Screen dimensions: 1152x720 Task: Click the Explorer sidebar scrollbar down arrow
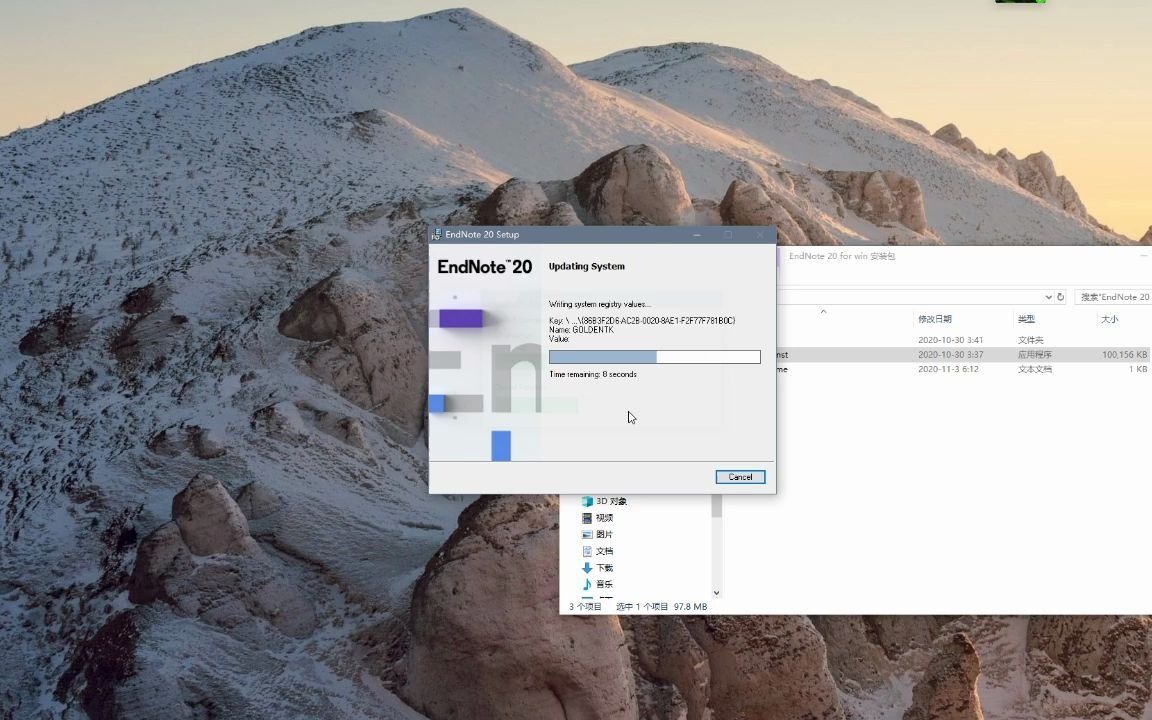[x=716, y=592]
